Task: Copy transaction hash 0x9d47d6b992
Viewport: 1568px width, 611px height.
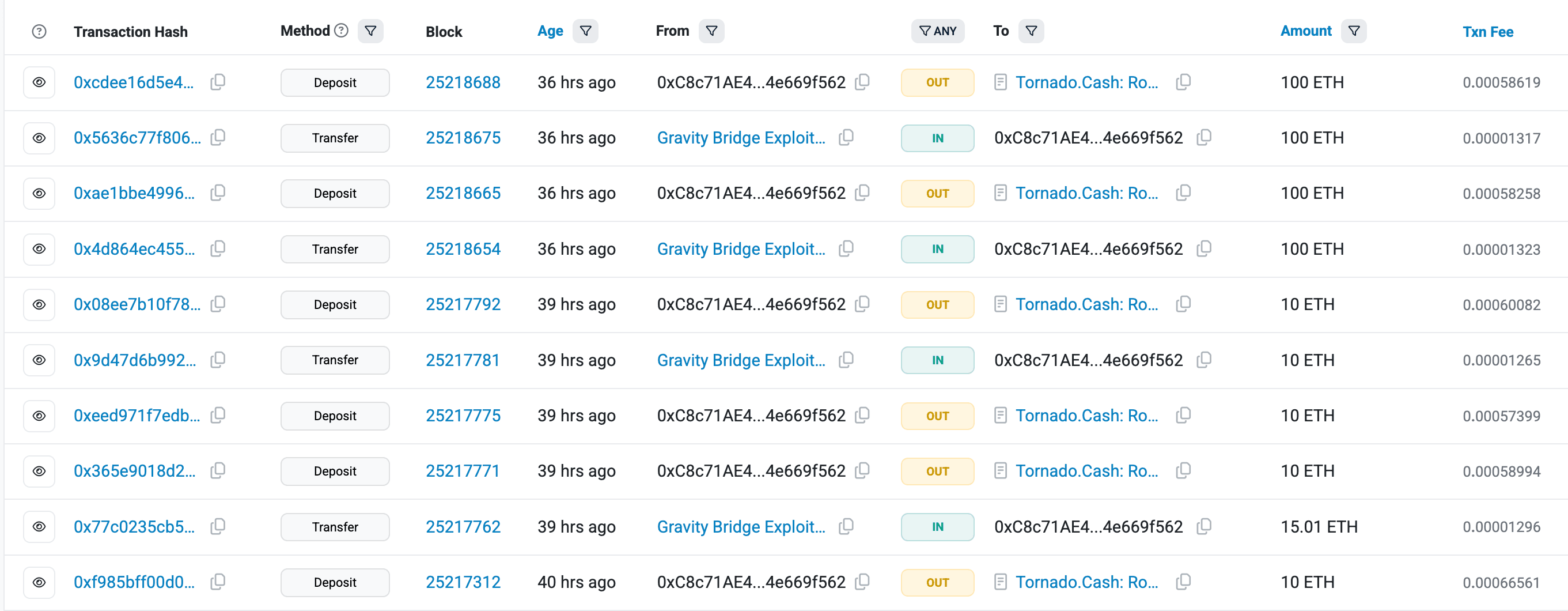Action: [x=218, y=360]
